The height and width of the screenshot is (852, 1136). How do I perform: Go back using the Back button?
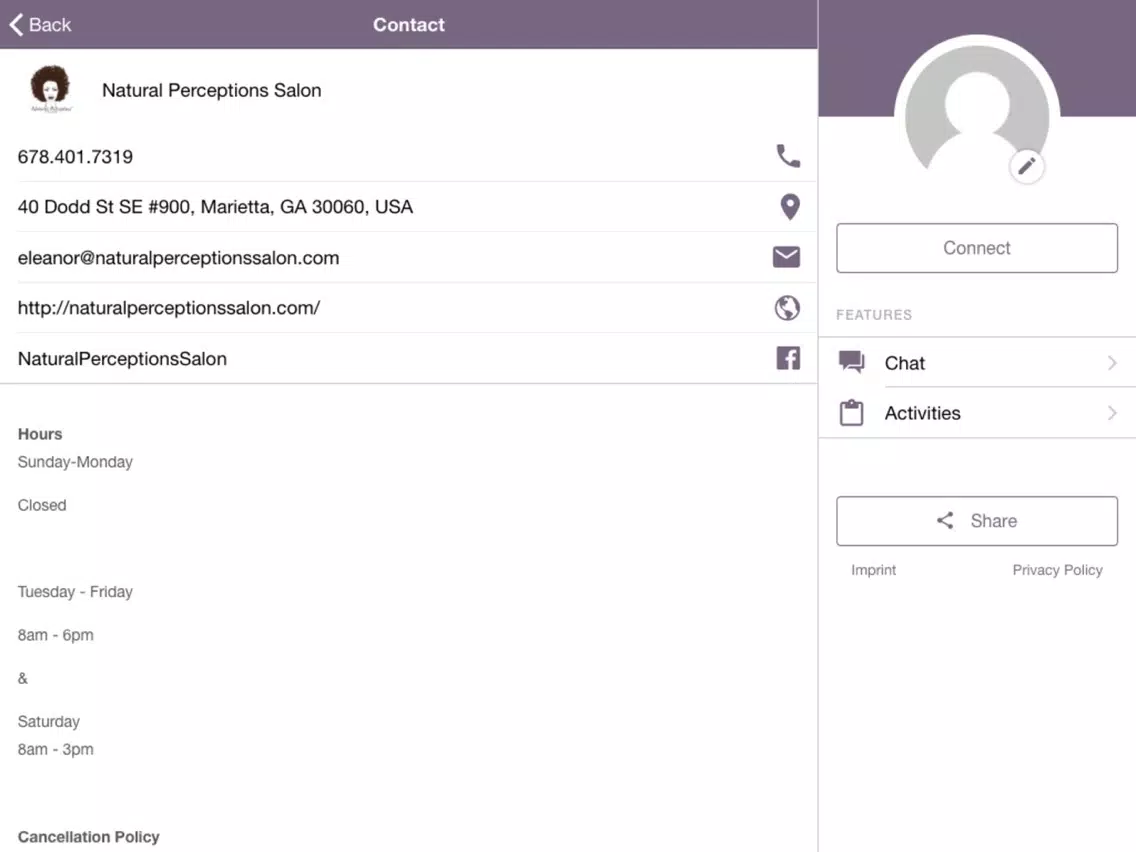pyautogui.click(x=41, y=25)
